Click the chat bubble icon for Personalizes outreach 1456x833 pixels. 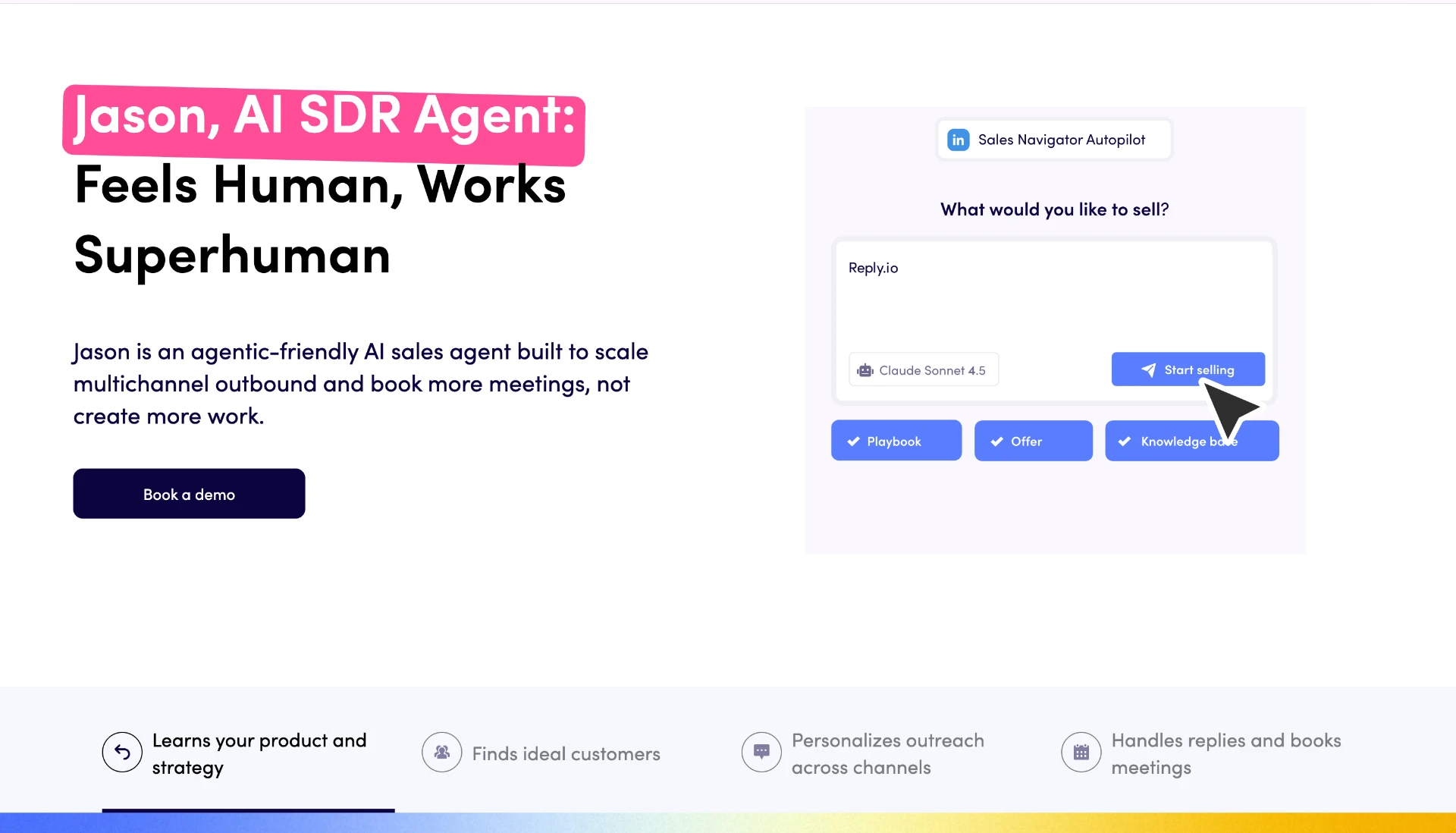761,752
